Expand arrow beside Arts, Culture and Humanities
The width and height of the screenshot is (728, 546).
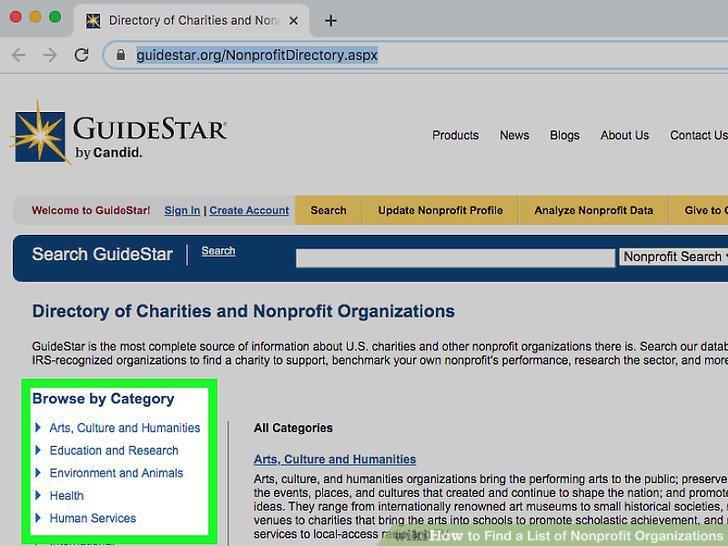38,427
